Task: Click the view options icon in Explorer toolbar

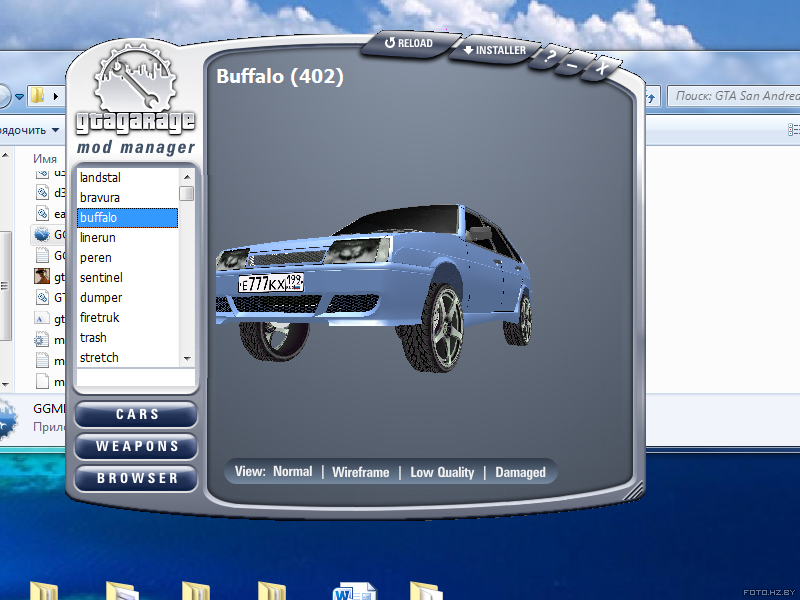Action: 793,130
